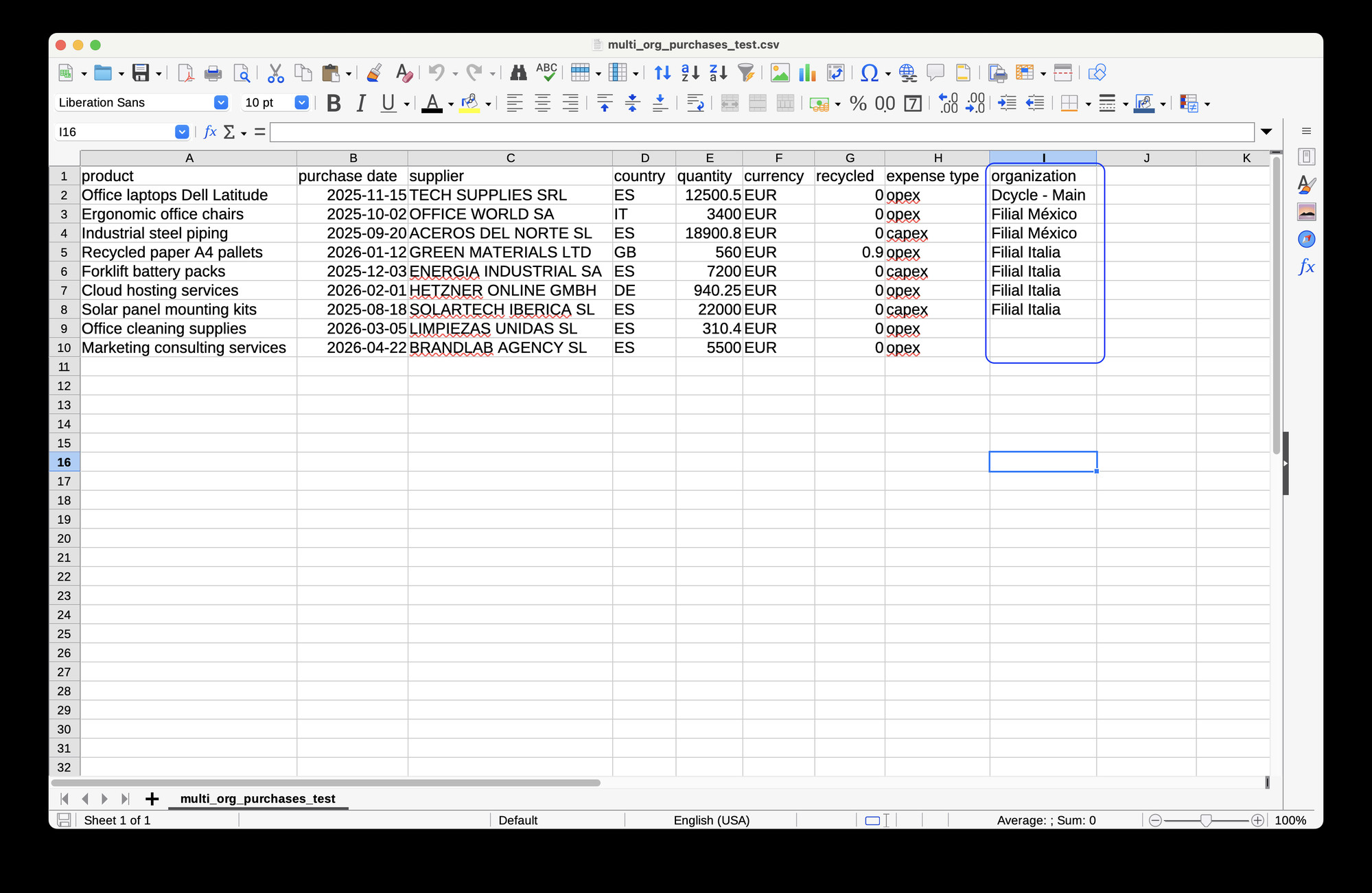This screenshot has height=893, width=1372.
Task: Open the Undo history dropdown arrow
Action: pyautogui.click(x=454, y=73)
